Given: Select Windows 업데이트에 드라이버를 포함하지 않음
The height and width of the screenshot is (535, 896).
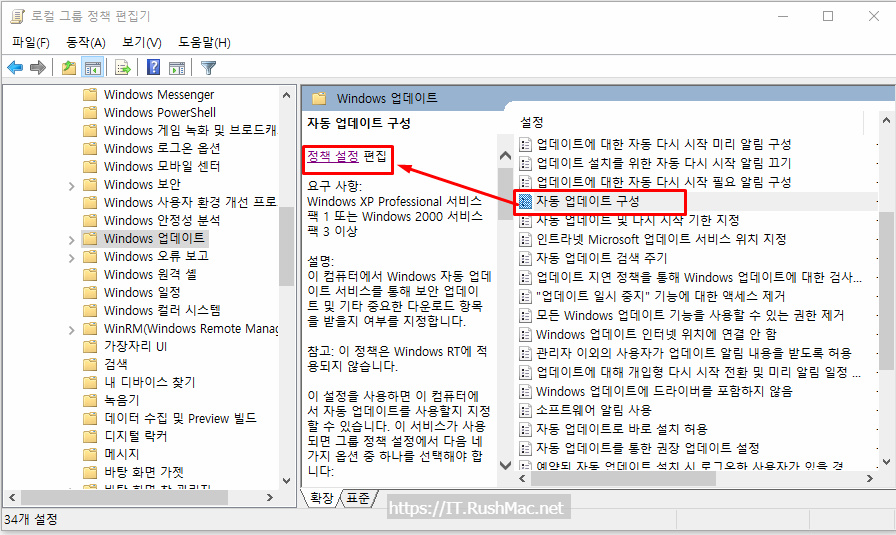Looking at the screenshot, I should click(664, 392).
